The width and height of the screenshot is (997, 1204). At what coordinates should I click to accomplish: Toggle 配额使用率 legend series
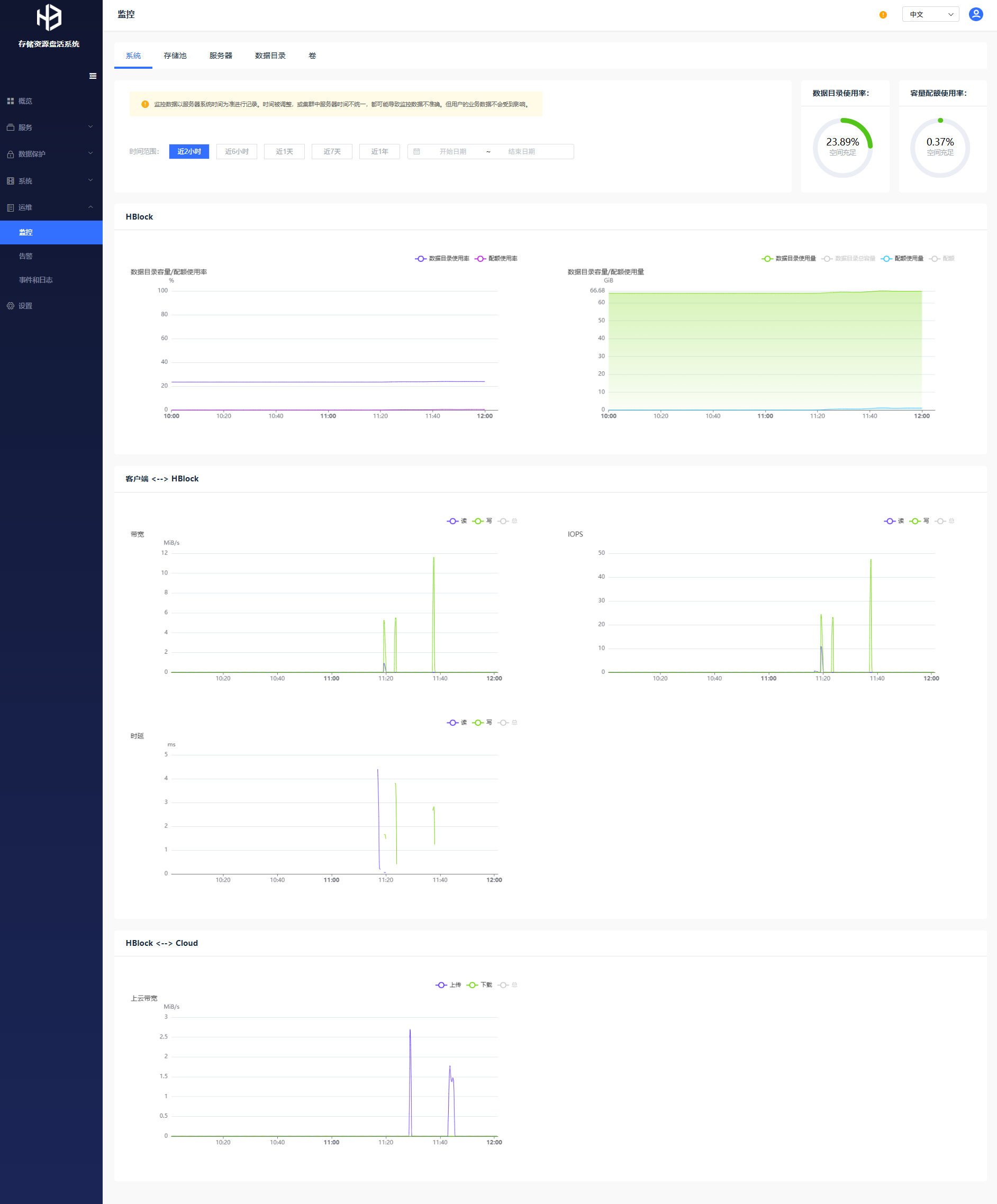tap(496, 259)
